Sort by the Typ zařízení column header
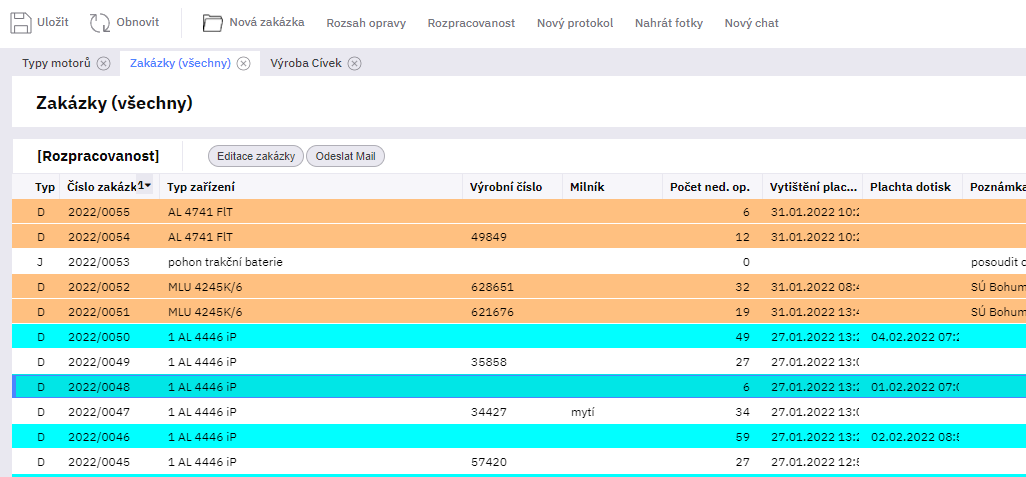 click(x=200, y=187)
